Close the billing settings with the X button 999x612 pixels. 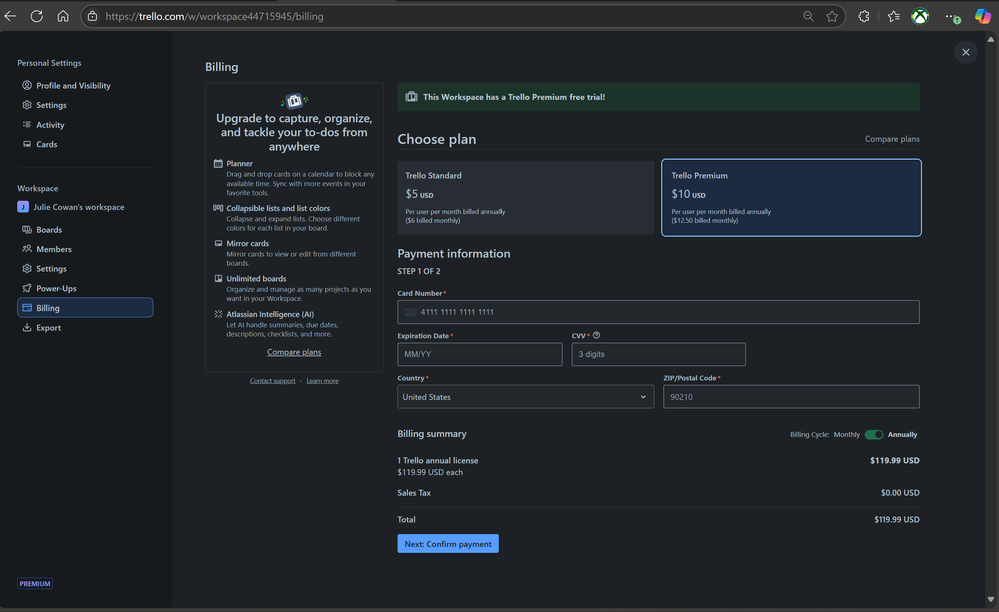click(x=966, y=52)
